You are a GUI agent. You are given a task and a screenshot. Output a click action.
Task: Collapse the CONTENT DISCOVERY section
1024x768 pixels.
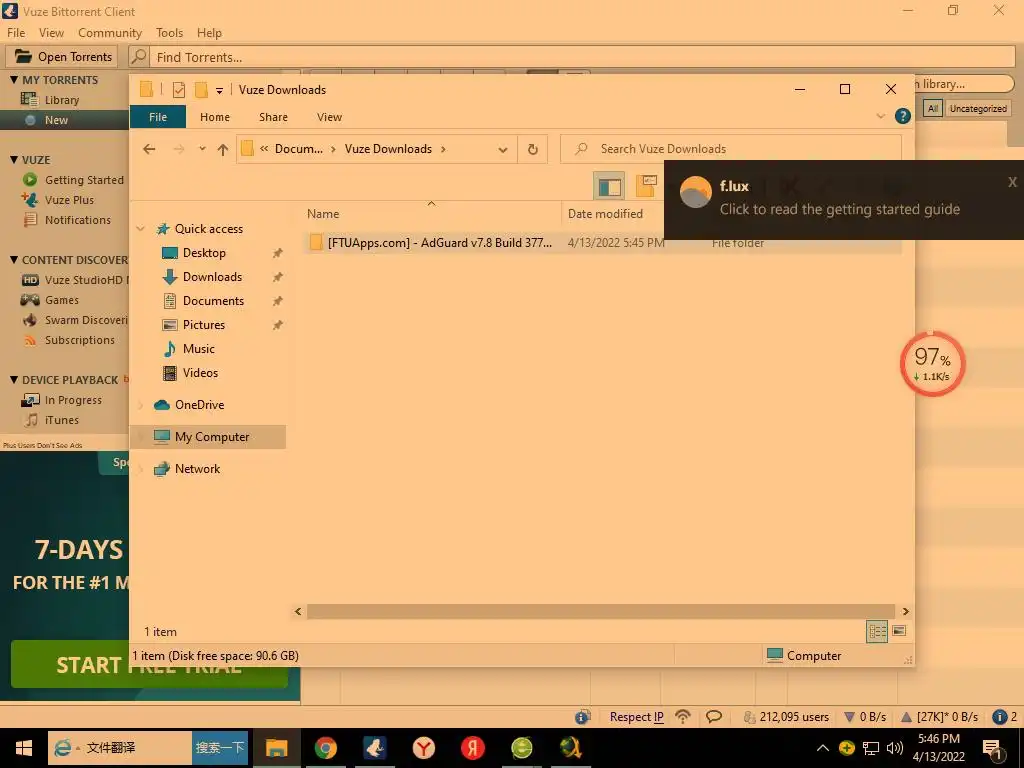click(x=14, y=259)
